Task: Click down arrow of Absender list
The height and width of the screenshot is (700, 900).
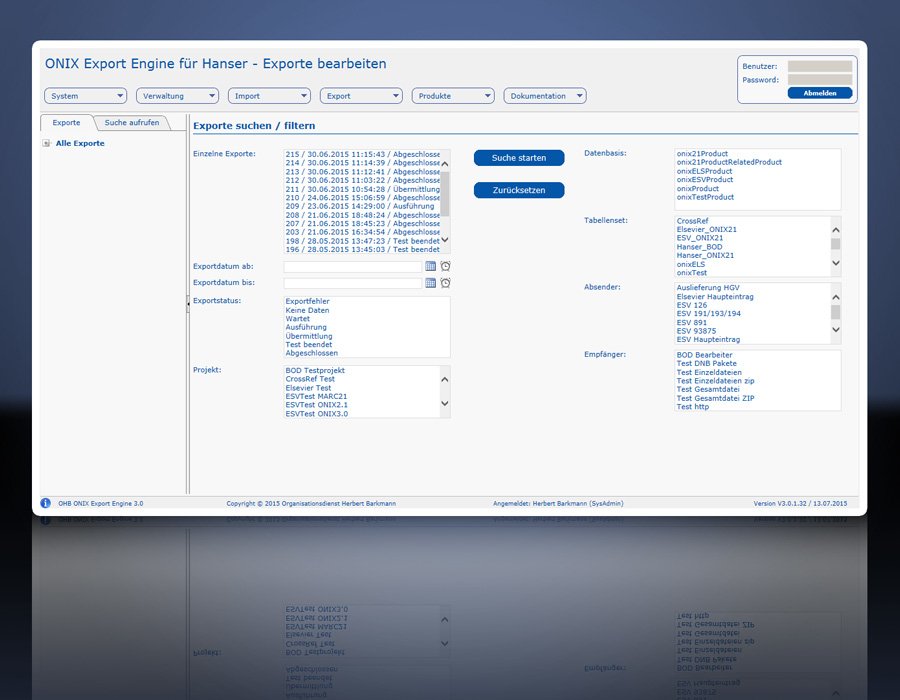Action: [836, 329]
